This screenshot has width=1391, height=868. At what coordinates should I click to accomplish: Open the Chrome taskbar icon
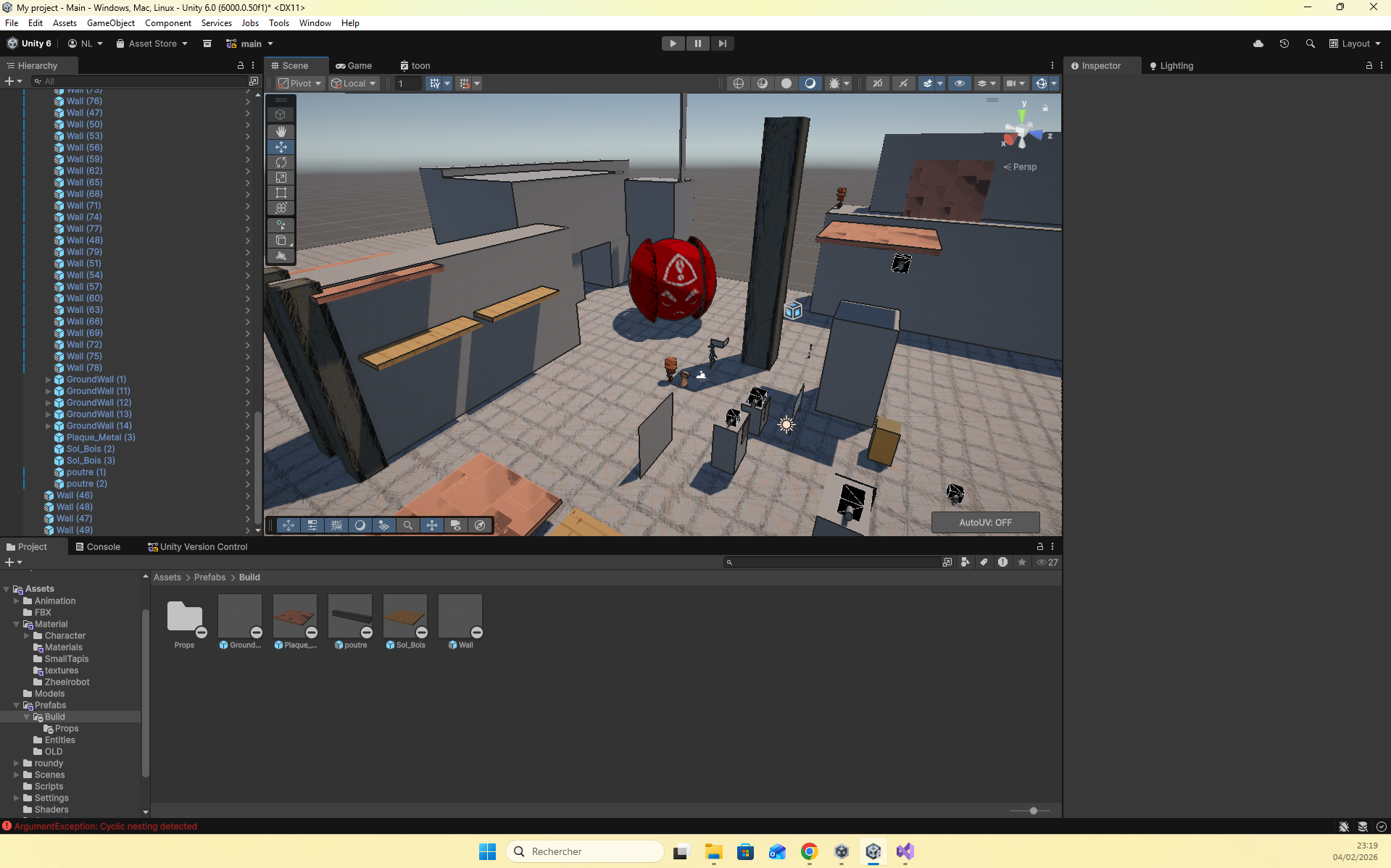point(810,851)
